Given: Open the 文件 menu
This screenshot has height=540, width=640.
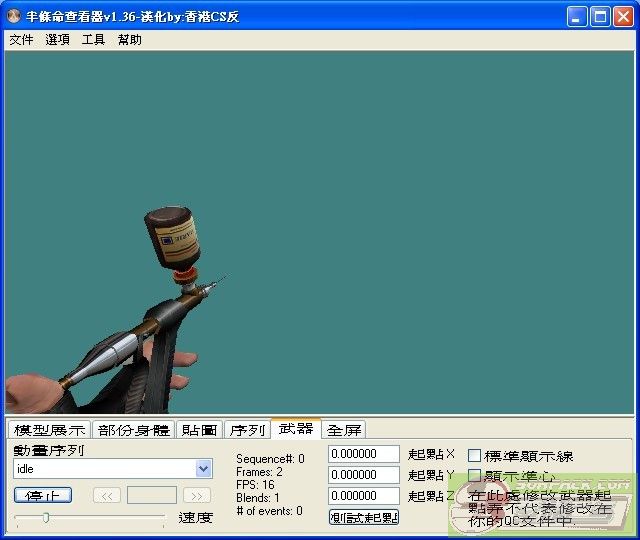Looking at the screenshot, I should pyautogui.click(x=21, y=40).
